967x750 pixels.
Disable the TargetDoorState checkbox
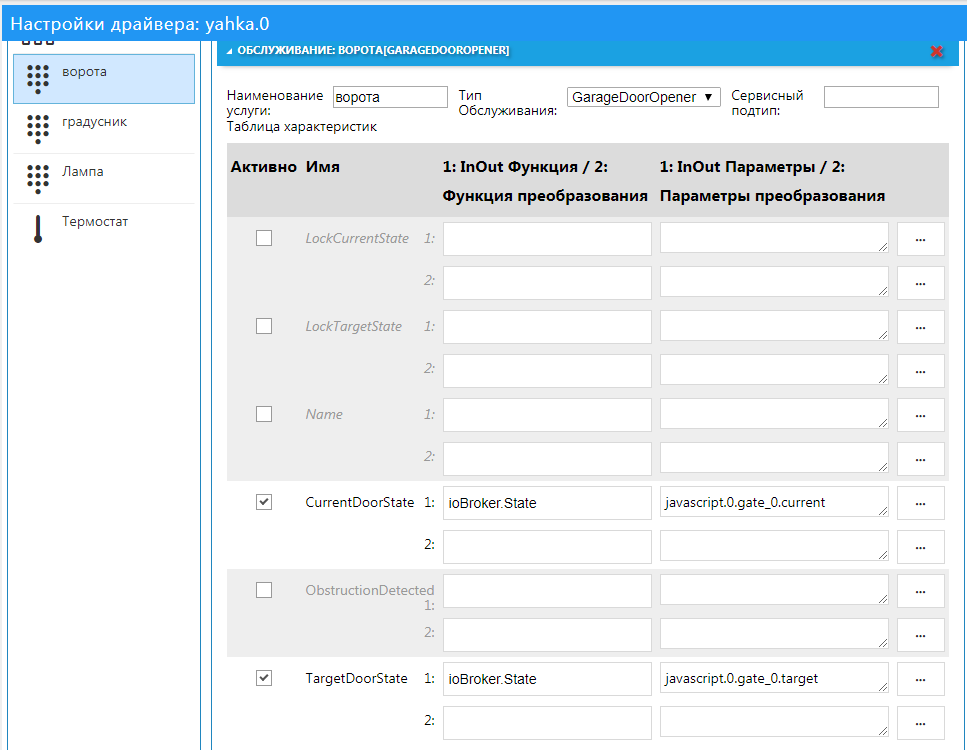pos(264,678)
